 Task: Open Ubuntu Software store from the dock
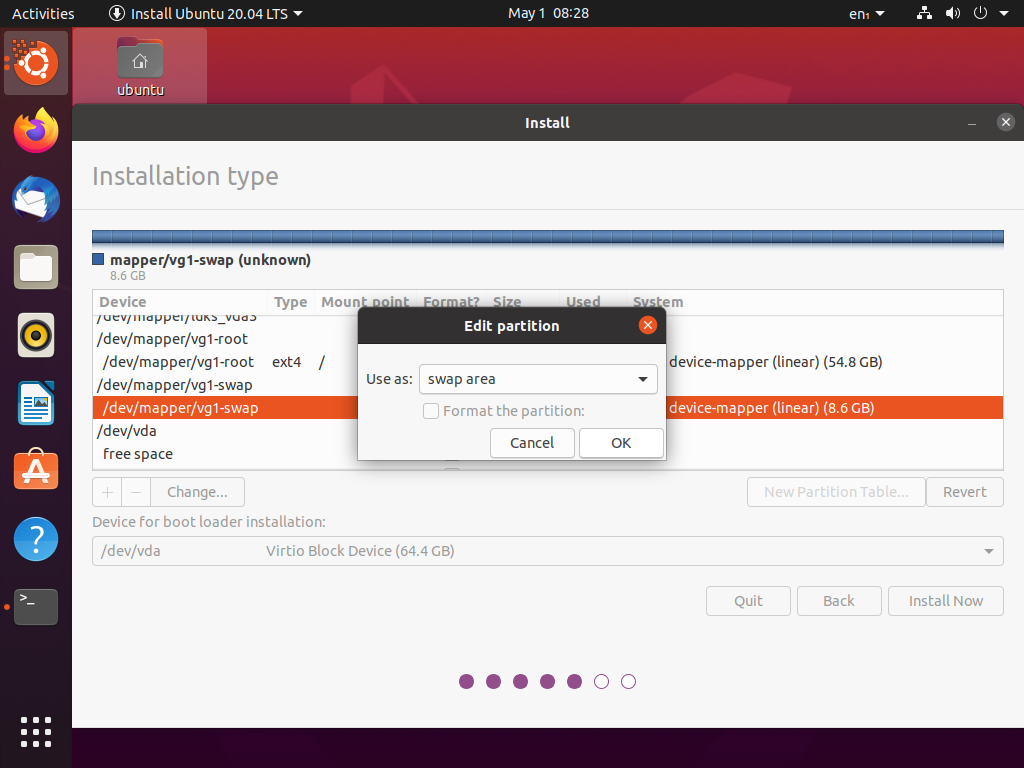click(x=36, y=470)
